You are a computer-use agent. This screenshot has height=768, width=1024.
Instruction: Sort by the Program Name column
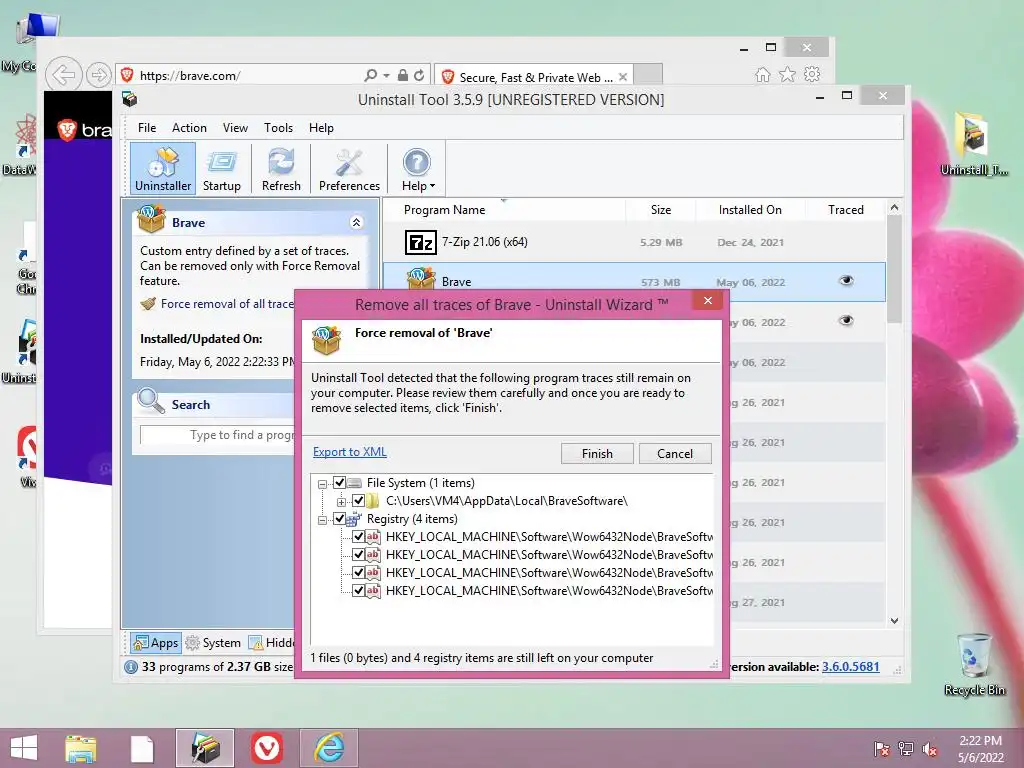point(504,210)
